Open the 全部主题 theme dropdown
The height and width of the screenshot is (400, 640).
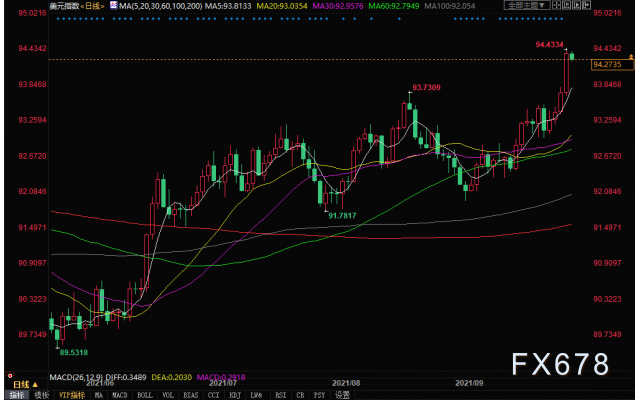click(527, 5)
